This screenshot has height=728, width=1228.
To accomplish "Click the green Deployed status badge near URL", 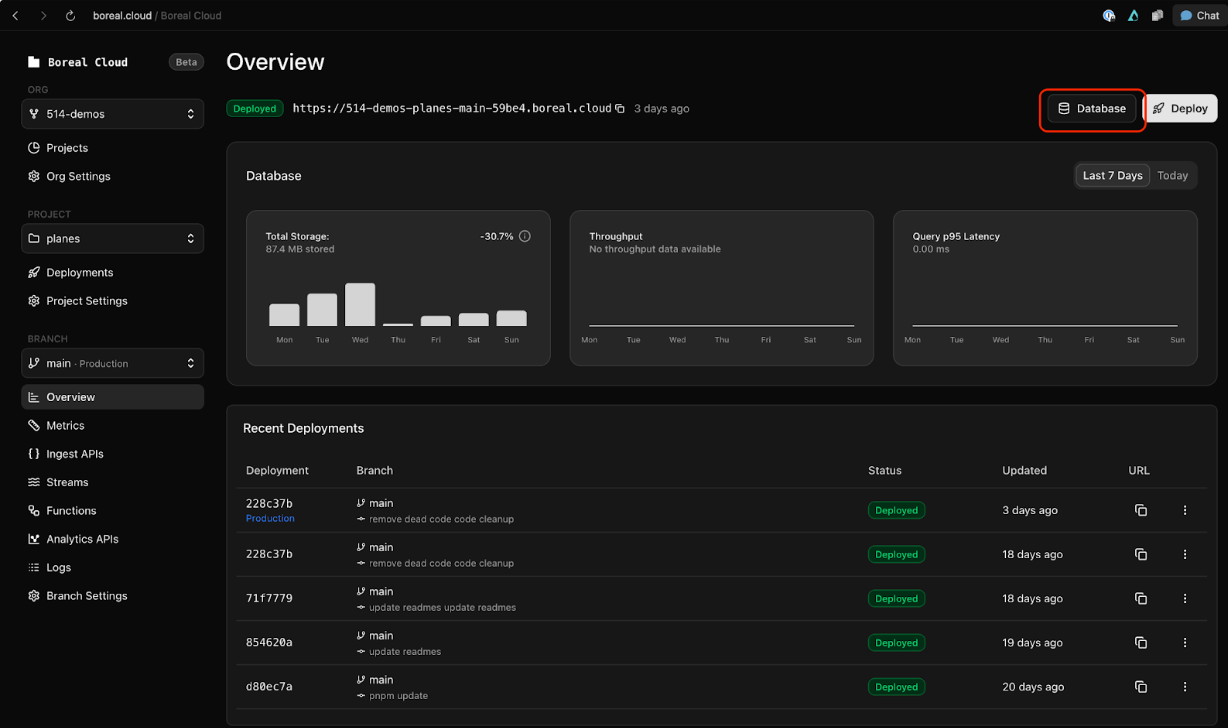I will 255,108.
